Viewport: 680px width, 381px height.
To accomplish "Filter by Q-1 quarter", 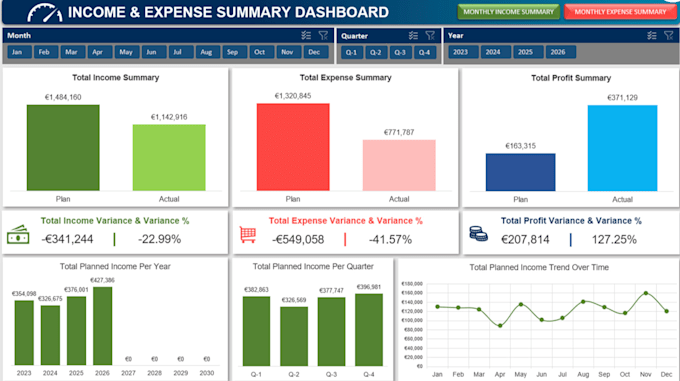I will click(352, 52).
